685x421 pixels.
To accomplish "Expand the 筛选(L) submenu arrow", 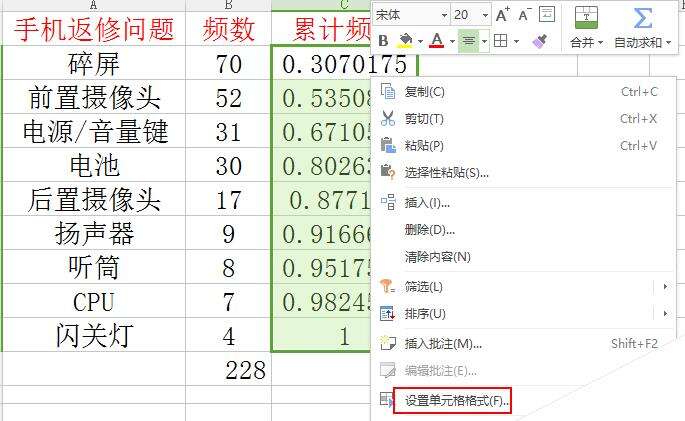I will click(x=665, y=286).
